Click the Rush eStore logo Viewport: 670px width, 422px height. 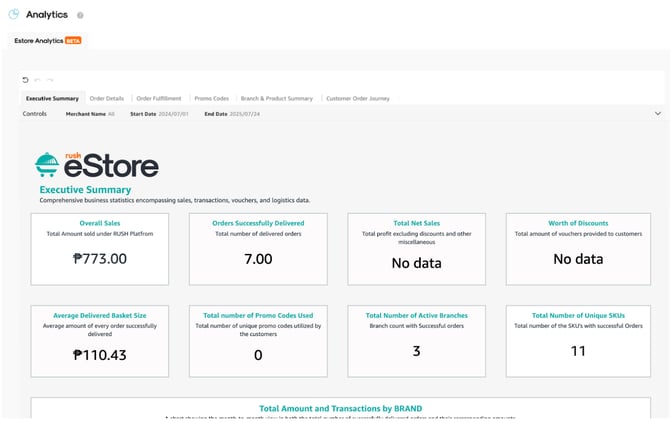coord(97,164)
